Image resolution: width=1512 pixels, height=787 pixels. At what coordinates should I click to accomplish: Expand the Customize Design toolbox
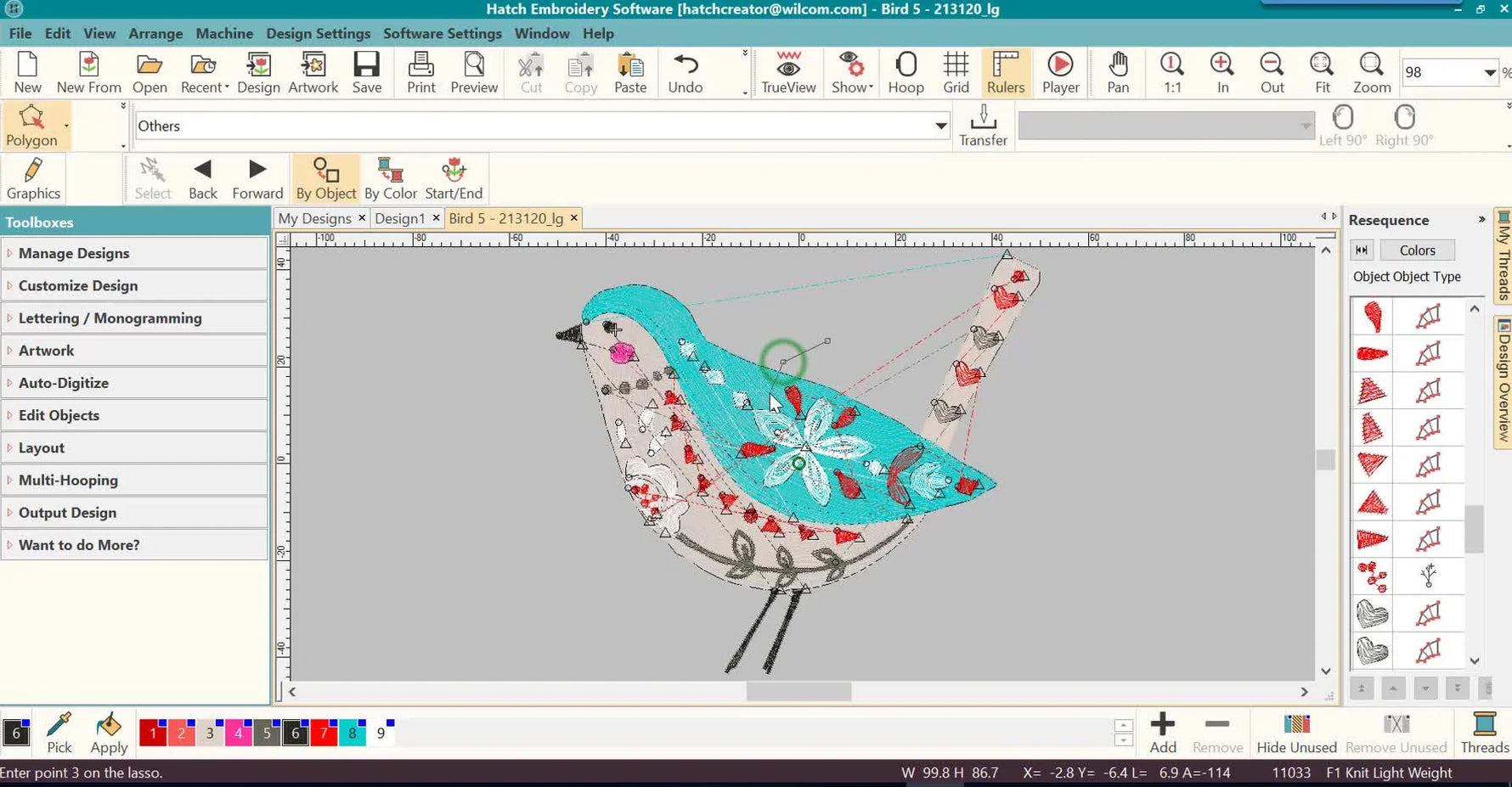click(x=135, y=285)
